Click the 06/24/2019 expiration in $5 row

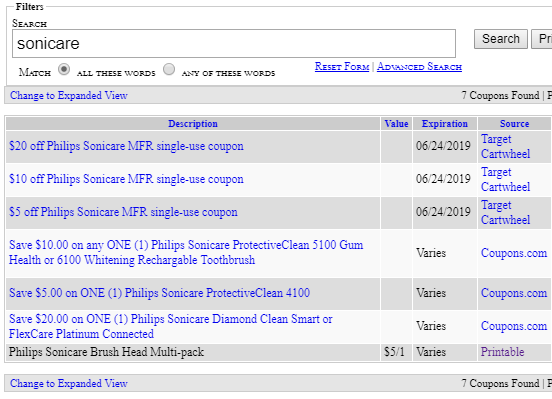pyautogui.click(x=443, y=212)
